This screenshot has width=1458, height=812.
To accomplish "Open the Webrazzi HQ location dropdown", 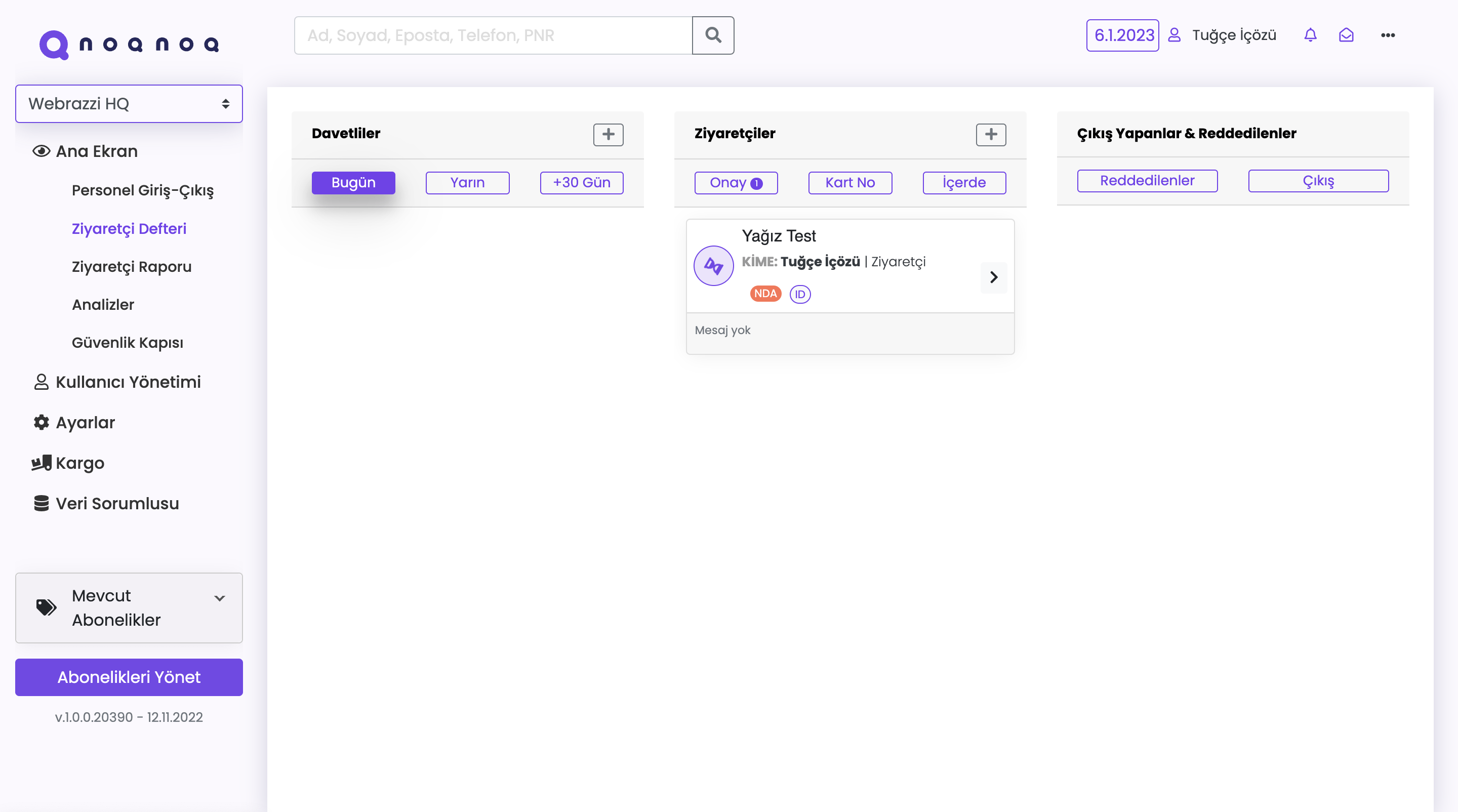I will (x=129, y=104).
